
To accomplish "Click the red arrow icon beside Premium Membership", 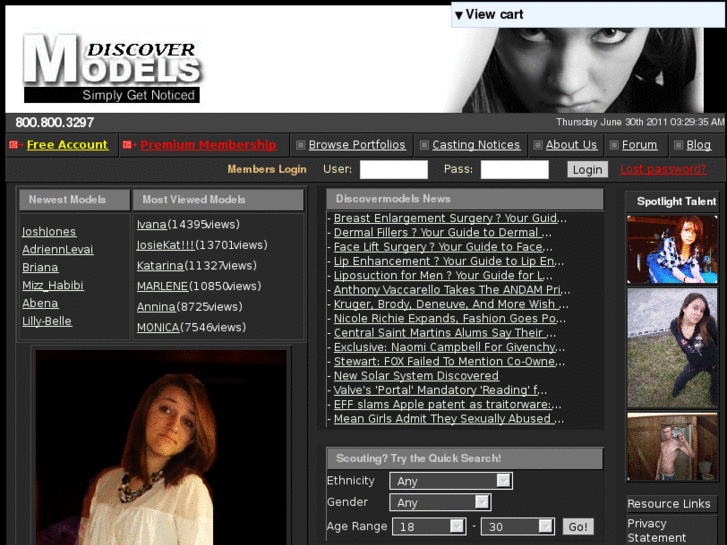I will (x=129, y=145).
